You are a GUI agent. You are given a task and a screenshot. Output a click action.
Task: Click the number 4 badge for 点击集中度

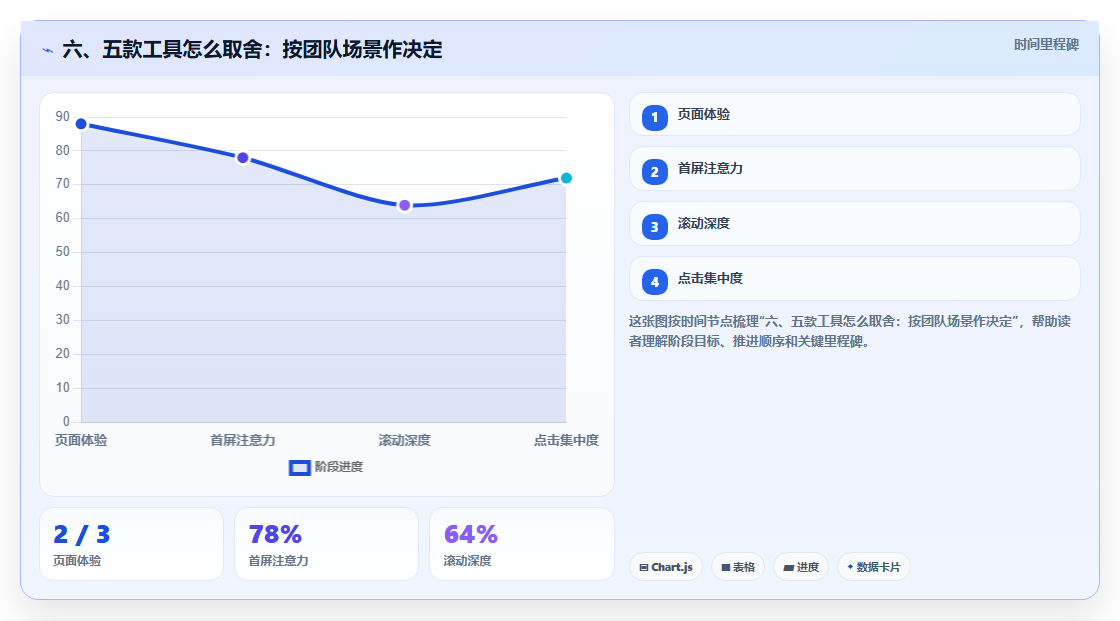point(654,282)
